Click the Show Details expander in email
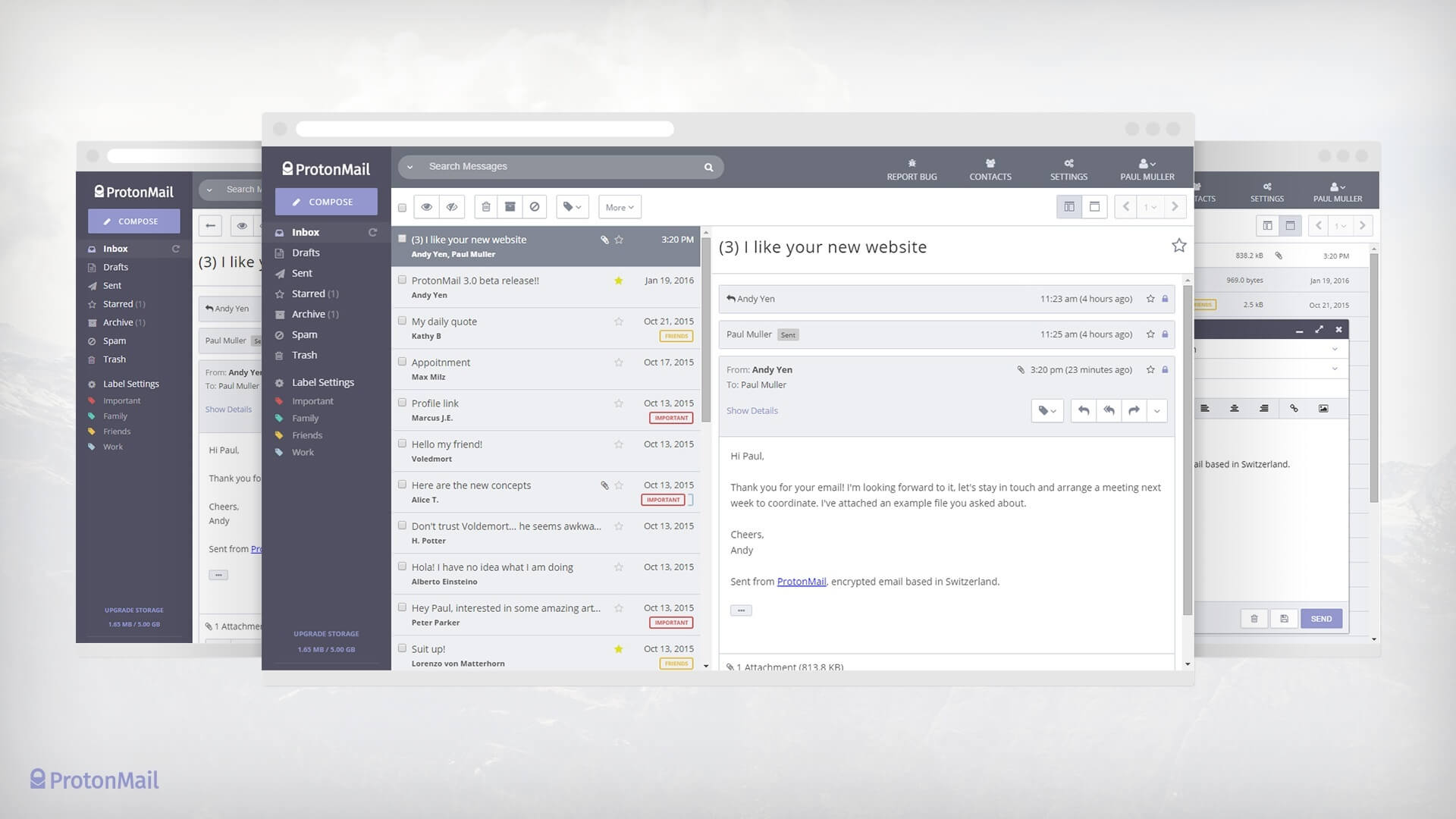The image size is (1456, 819). [752, 410]
